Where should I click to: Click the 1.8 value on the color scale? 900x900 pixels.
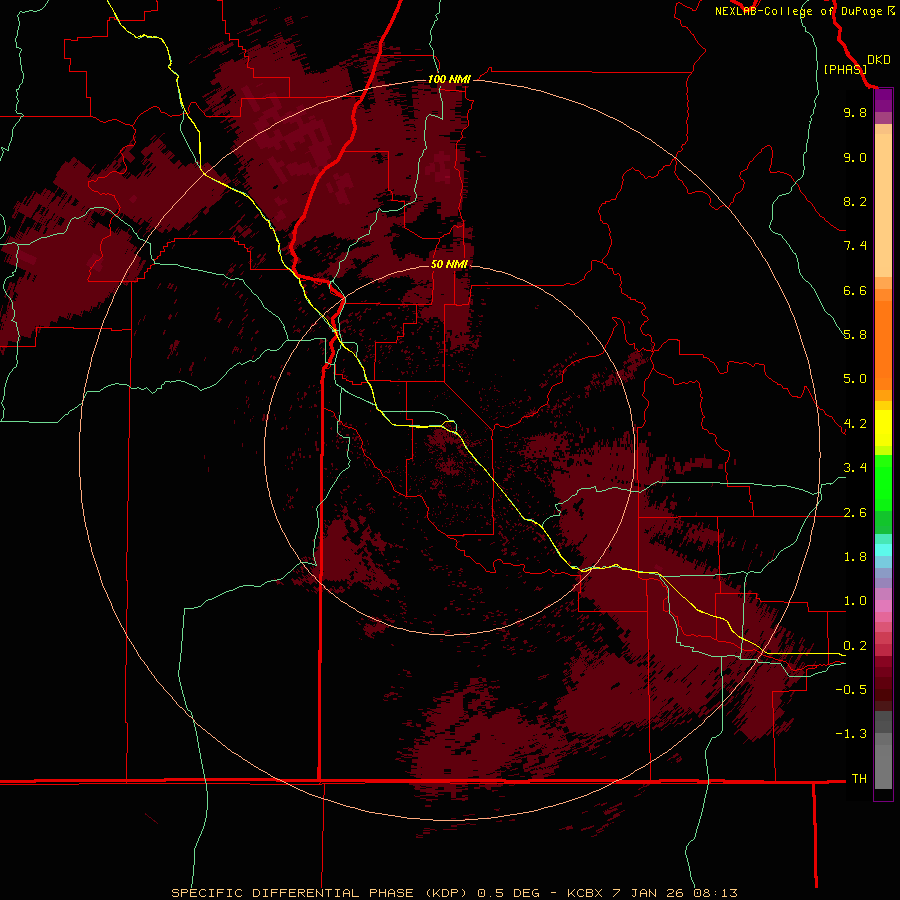point(855,557)
